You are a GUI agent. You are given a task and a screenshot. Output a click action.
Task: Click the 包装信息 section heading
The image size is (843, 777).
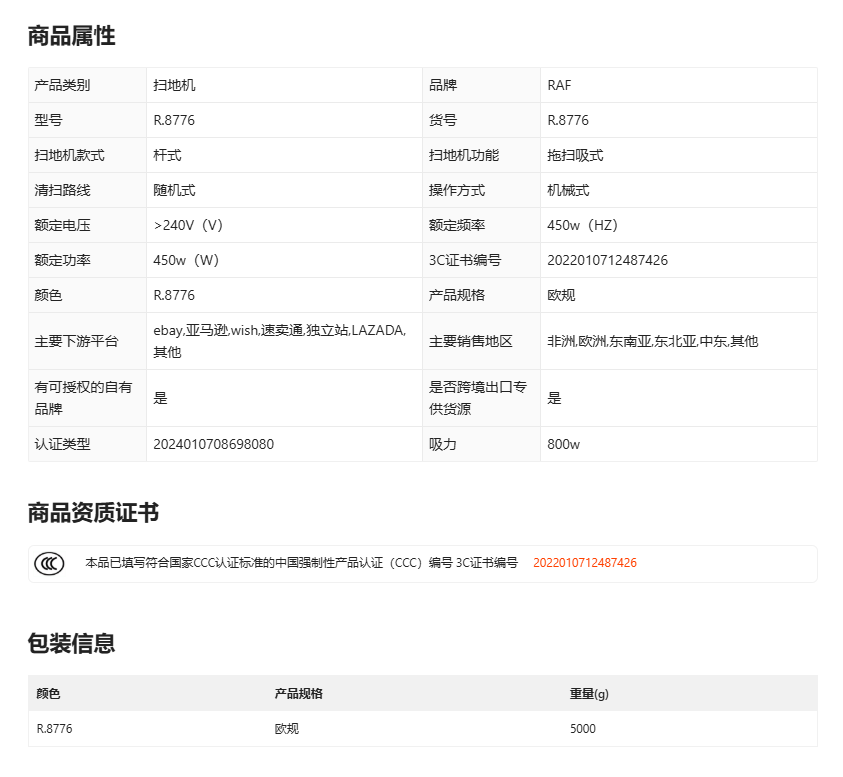point(71,644)
